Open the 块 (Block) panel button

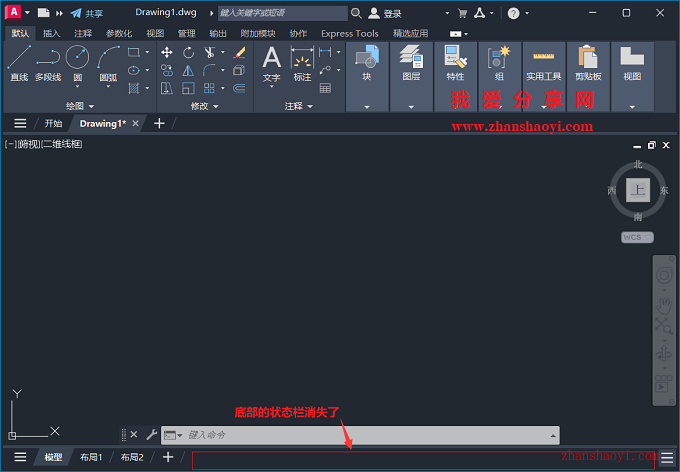pyautogui.click(x=367, y=63)
